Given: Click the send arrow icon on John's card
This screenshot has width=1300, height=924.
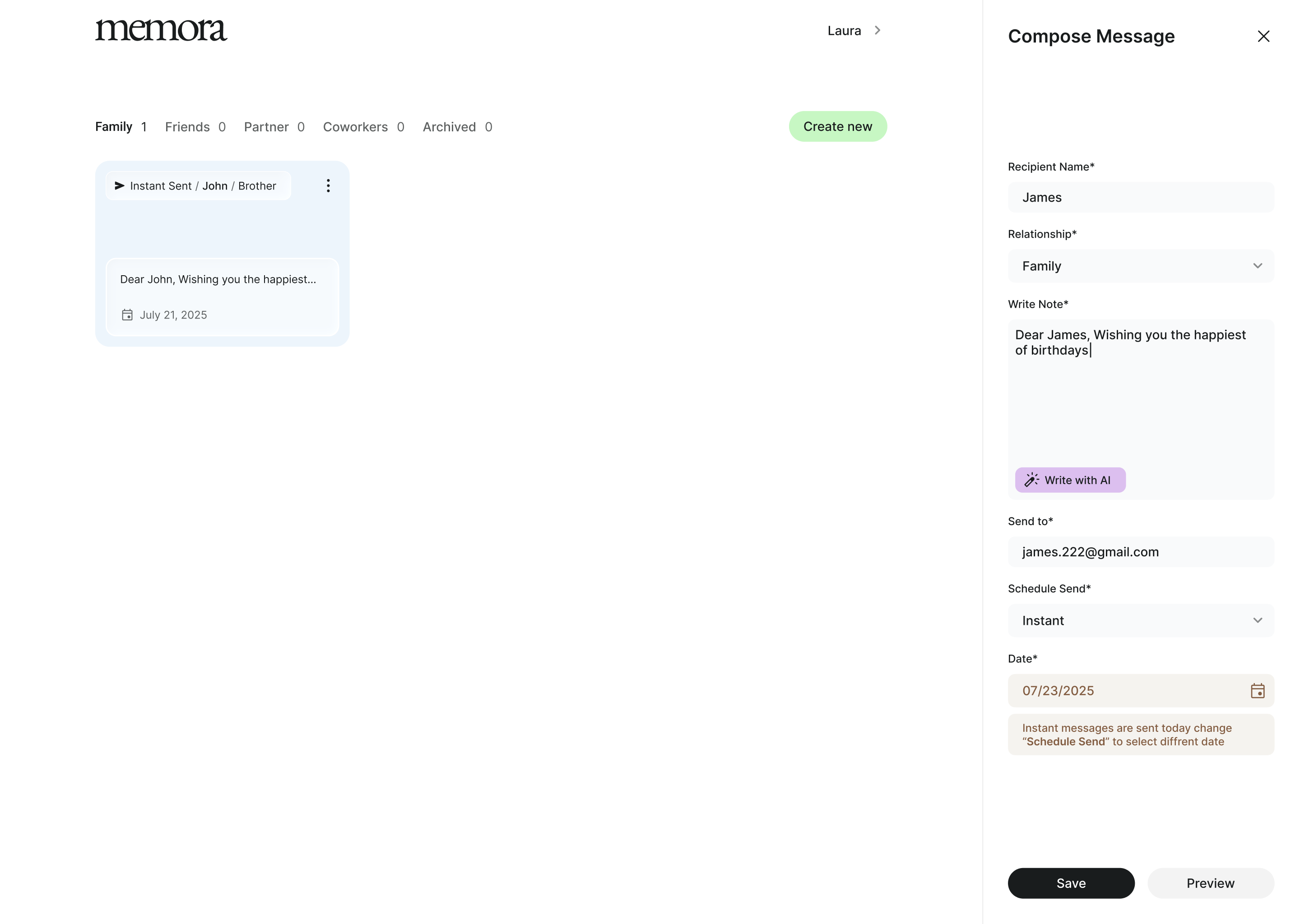Looking at the screenshot, I should pos(120,185).
